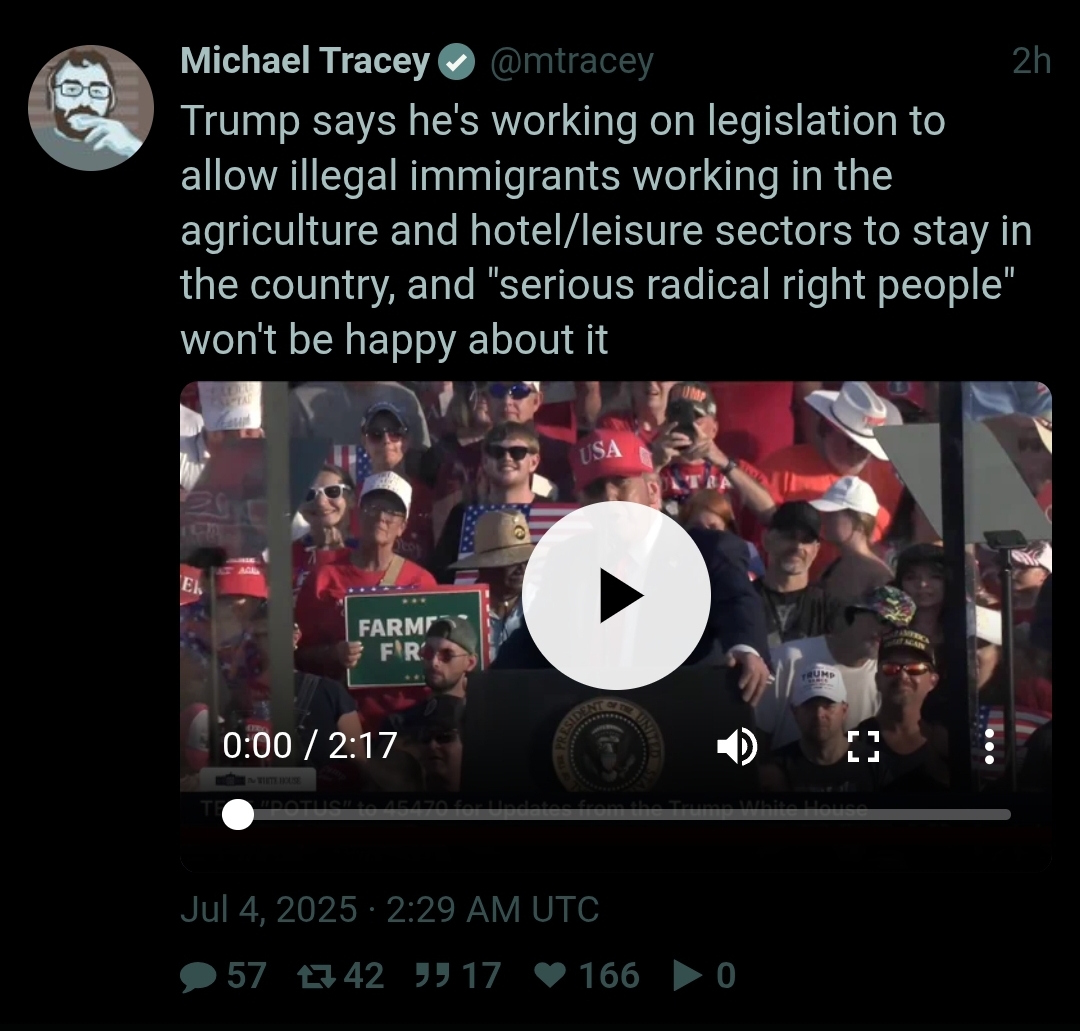Image resolution: width=1080 pixels, height=1031 pixels.
Task: Click the play-triangle views icon
Action: (687, 975)
